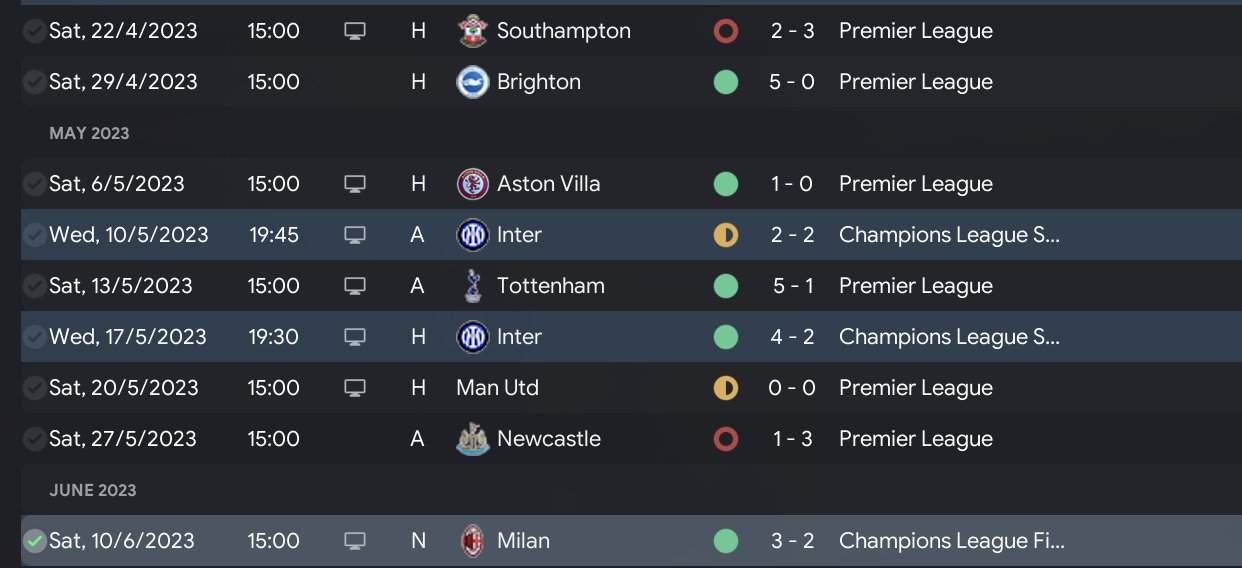This screenshot has width=1242, height=568.
Task: Toggle green checkmark on 10/6/2023 Milan fixture
Action: (35, 541)
